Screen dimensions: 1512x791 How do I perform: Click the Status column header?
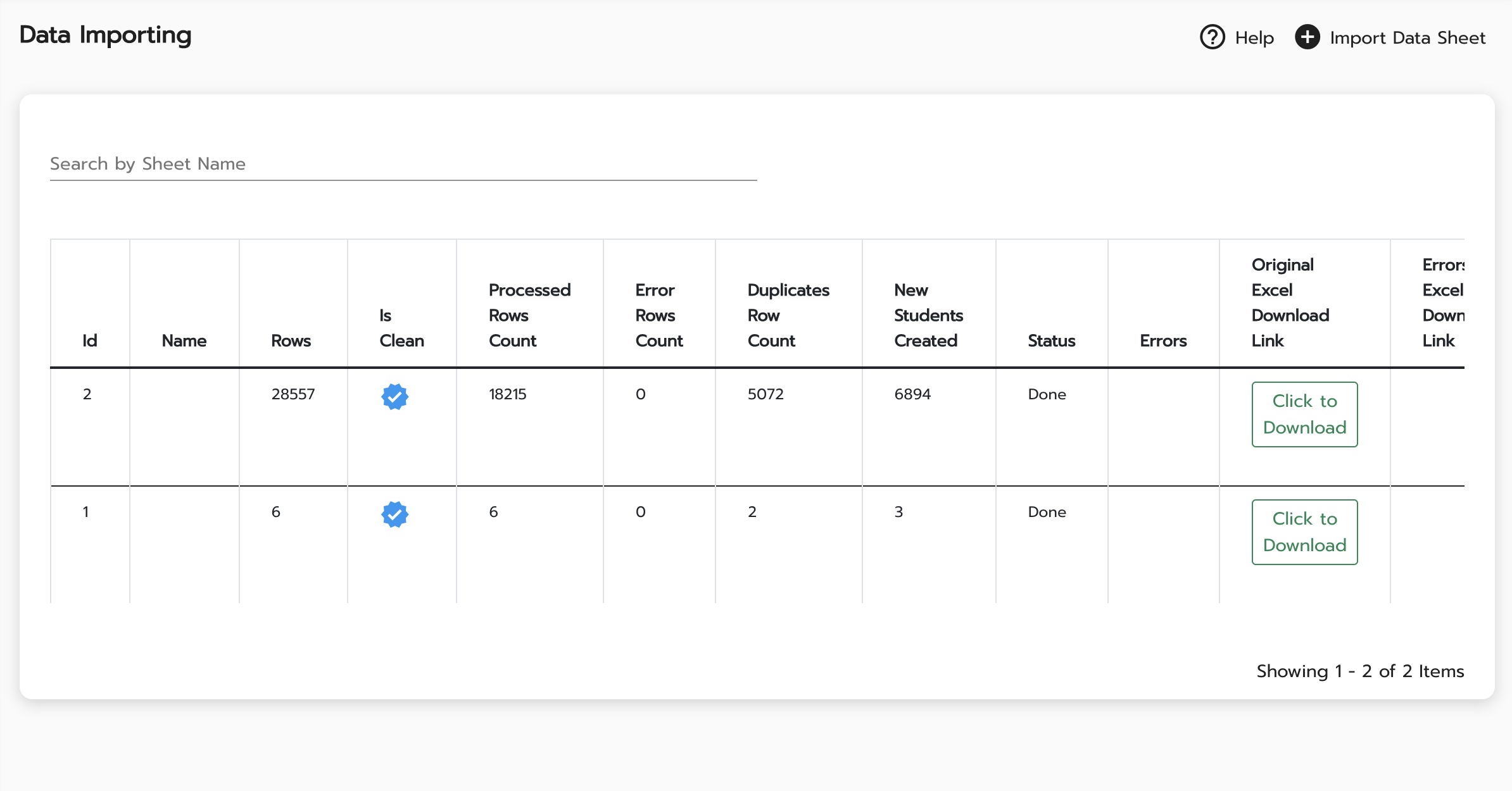1051,341
